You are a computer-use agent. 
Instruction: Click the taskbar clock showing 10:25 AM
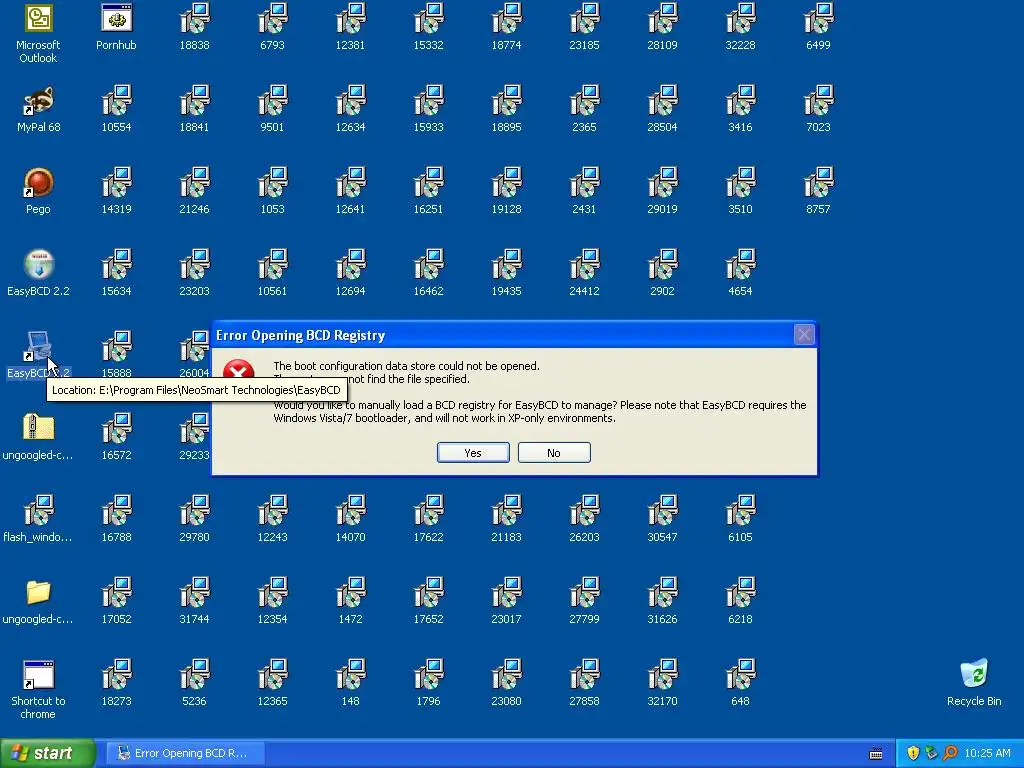[987, 753]
